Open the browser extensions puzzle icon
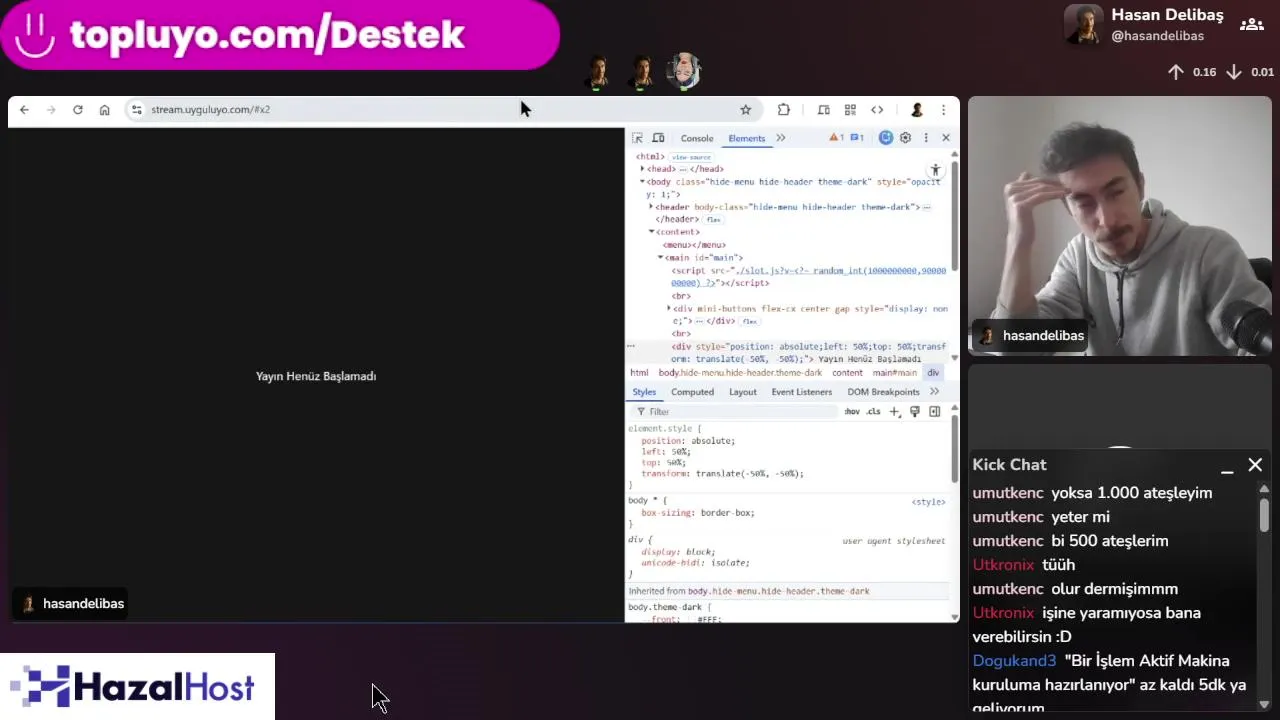 (x=784, y=110)
